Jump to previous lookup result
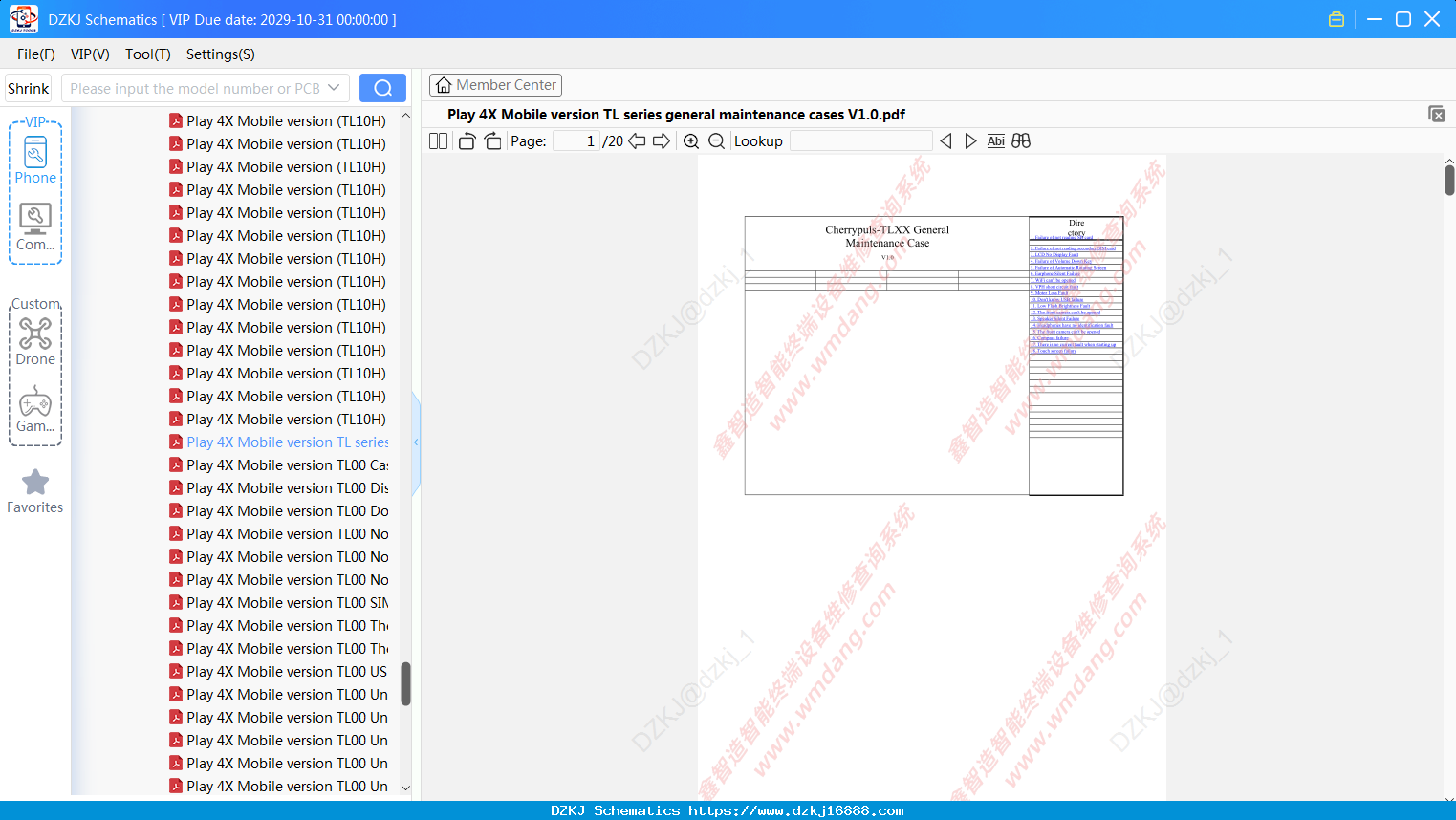The image size is (1456, 820). (x=945, y=141)
